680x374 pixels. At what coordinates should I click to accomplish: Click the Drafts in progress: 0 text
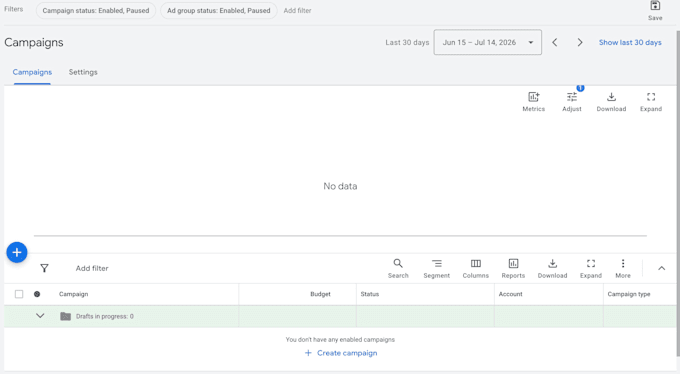click(105, 316)
